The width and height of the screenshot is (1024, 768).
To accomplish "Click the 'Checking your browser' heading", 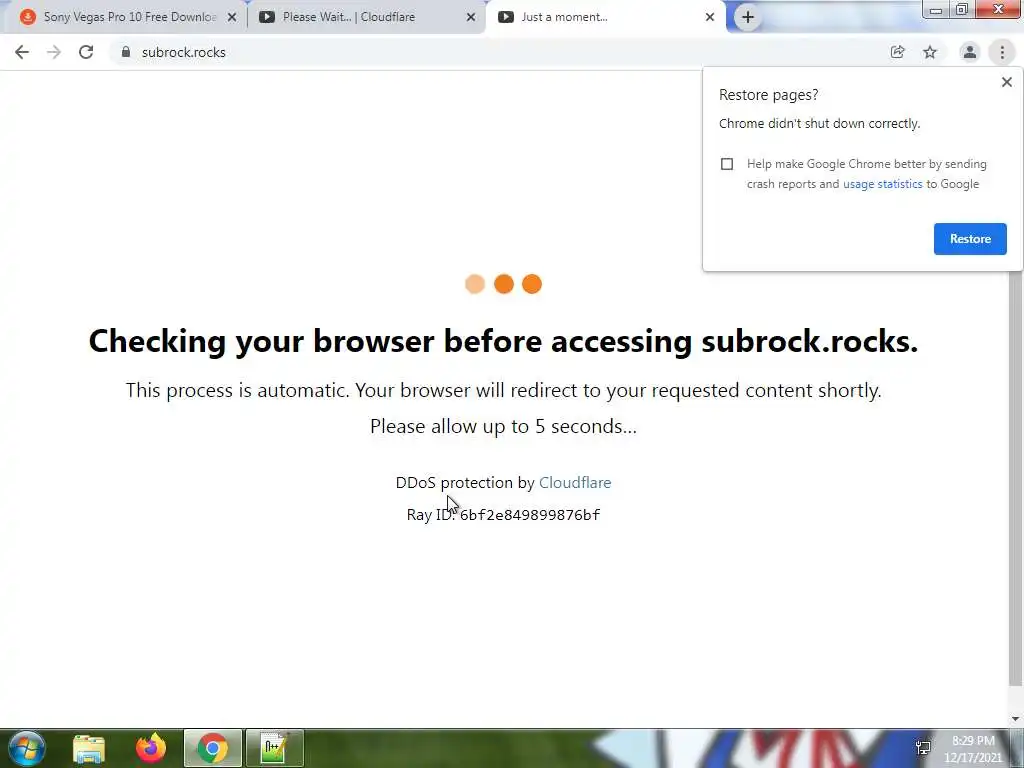I will (503, 341).
